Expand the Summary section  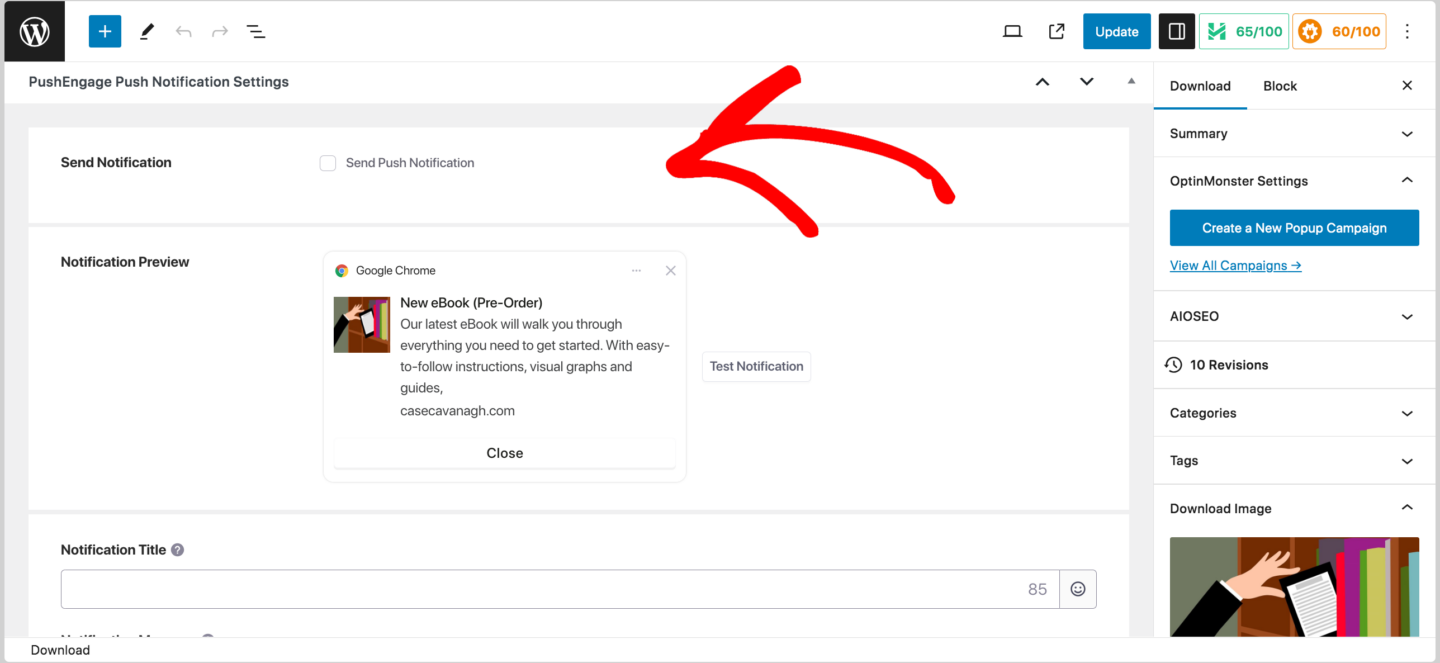[x=1294, y=133]
